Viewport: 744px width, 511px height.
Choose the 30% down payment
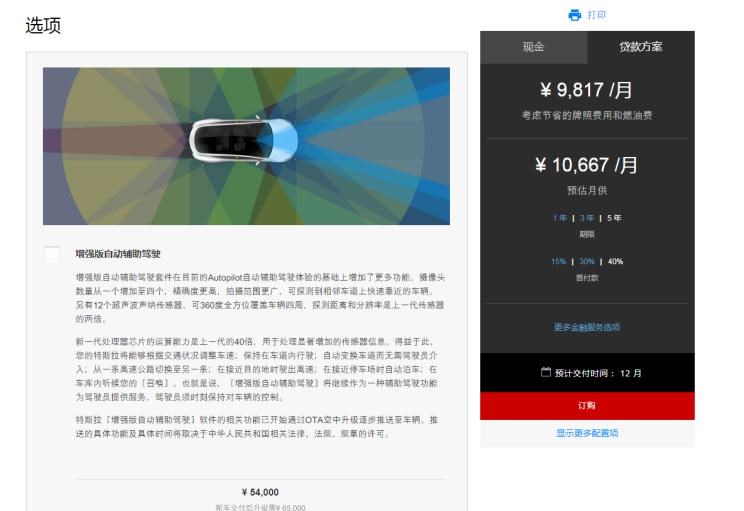587,261
